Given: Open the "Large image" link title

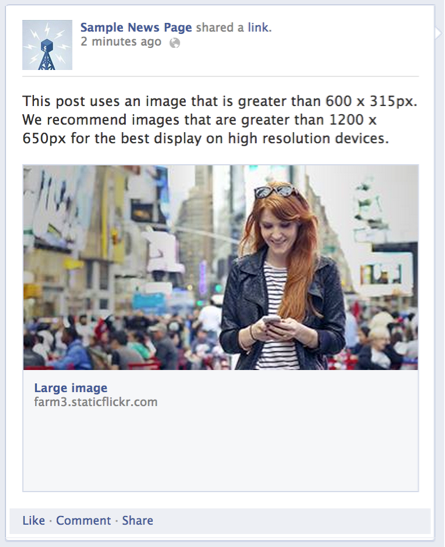Looking at the screenshot, I should coord(71,388).
